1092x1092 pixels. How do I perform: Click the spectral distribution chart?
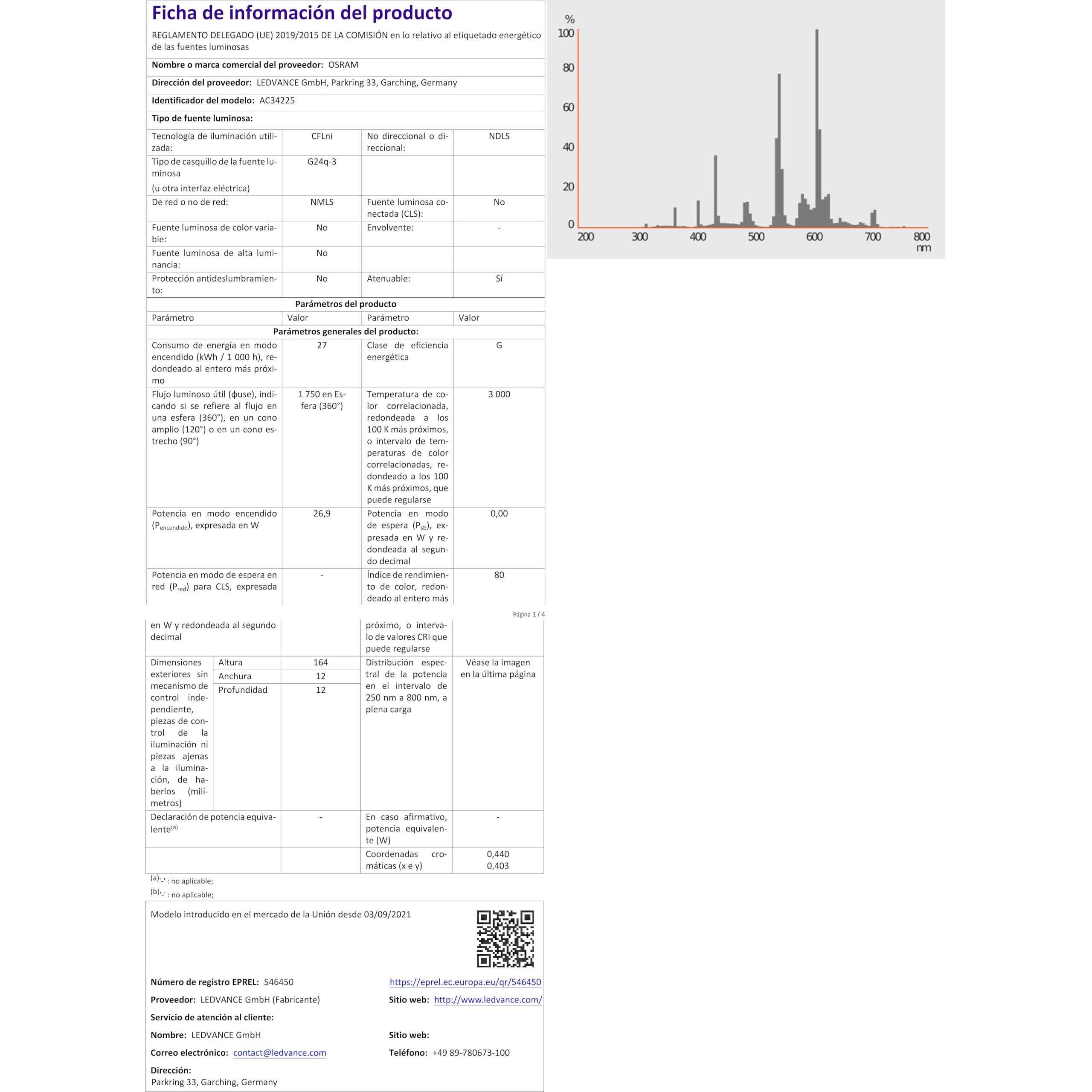(x=746, y=130)
